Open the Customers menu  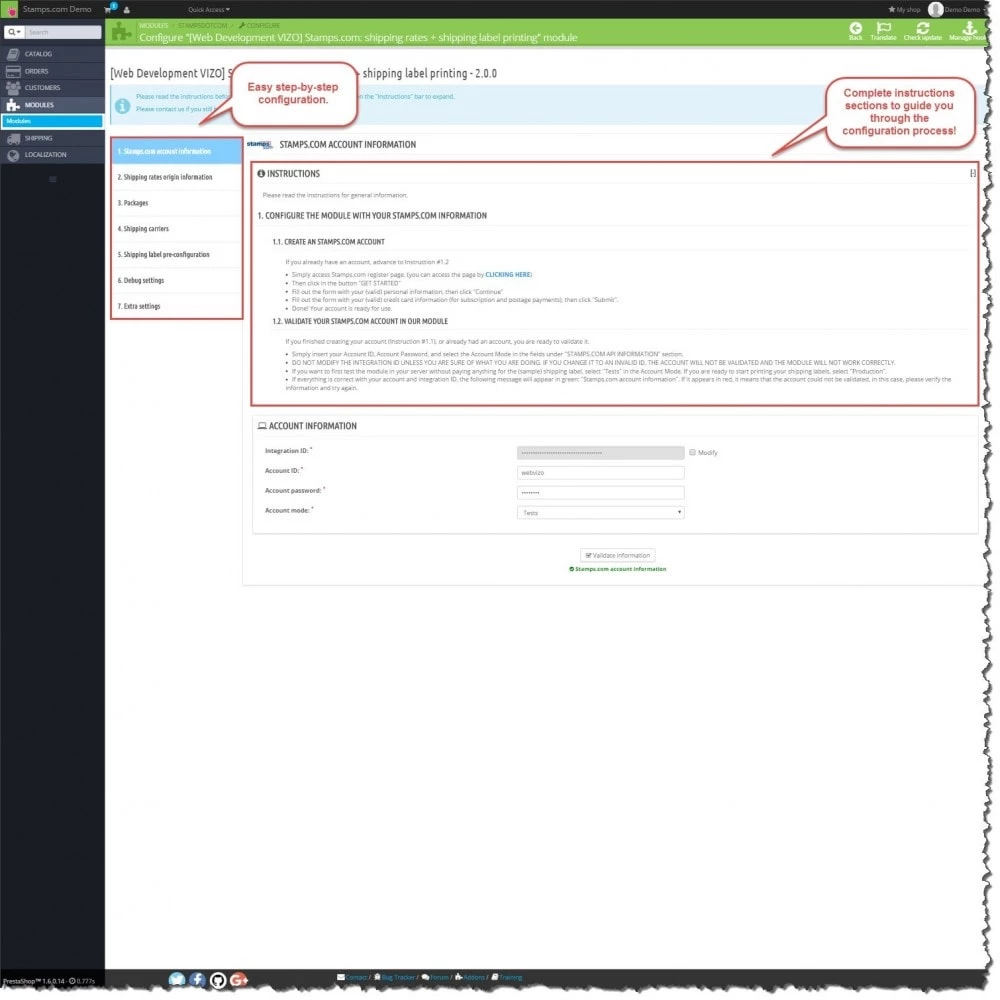tap(52, 88)
